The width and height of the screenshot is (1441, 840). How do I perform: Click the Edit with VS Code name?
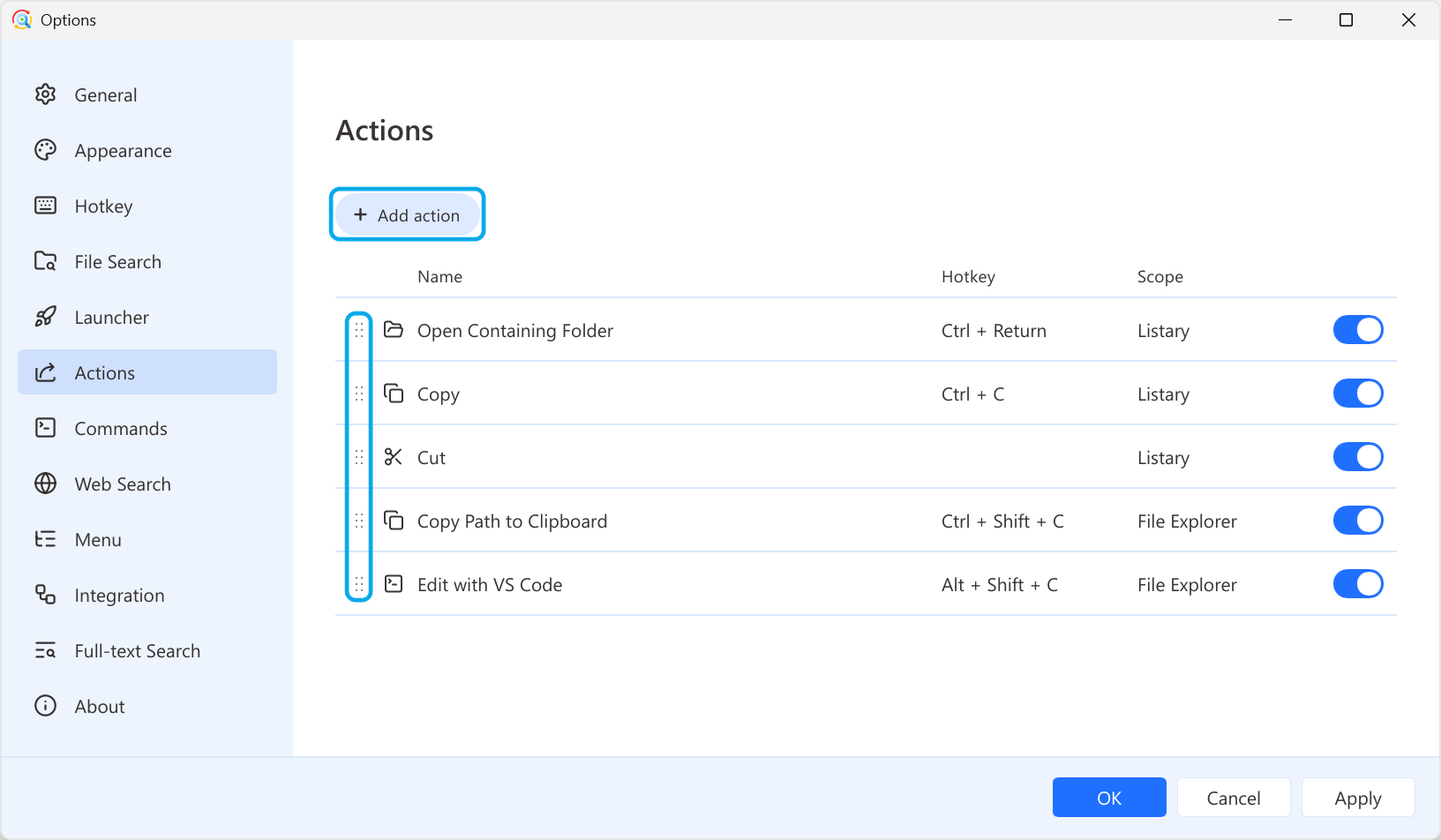coord(490,585)
